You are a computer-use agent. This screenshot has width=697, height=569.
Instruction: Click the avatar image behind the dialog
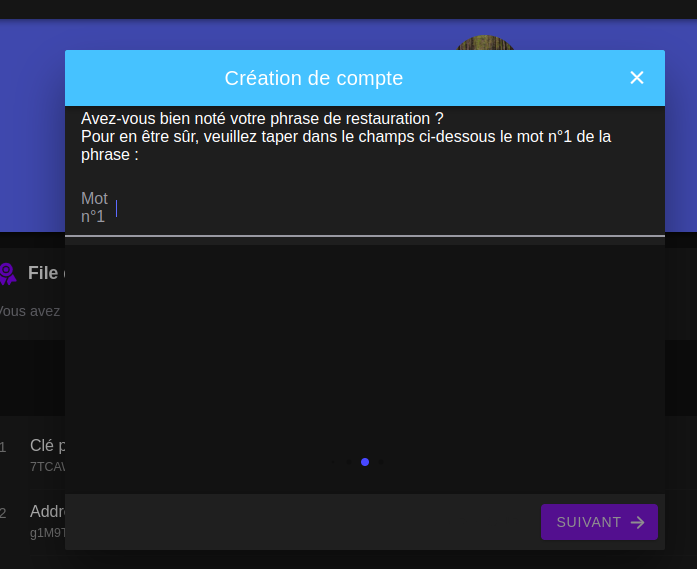tap(485, 43)
